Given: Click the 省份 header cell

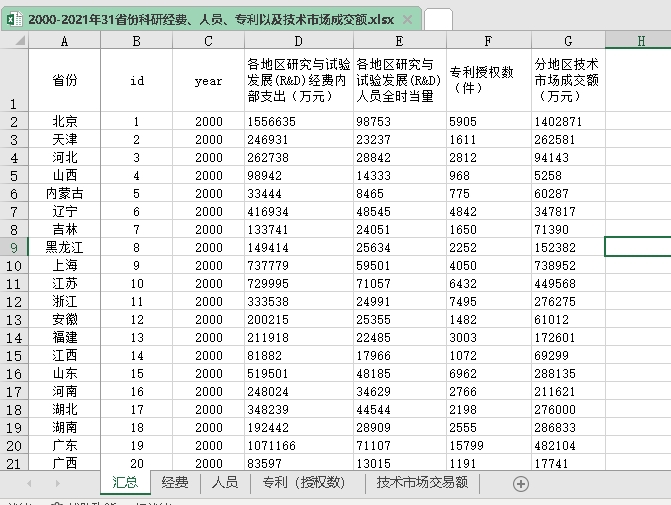Looking at the screenshot, I should click(x=65, y=80).
